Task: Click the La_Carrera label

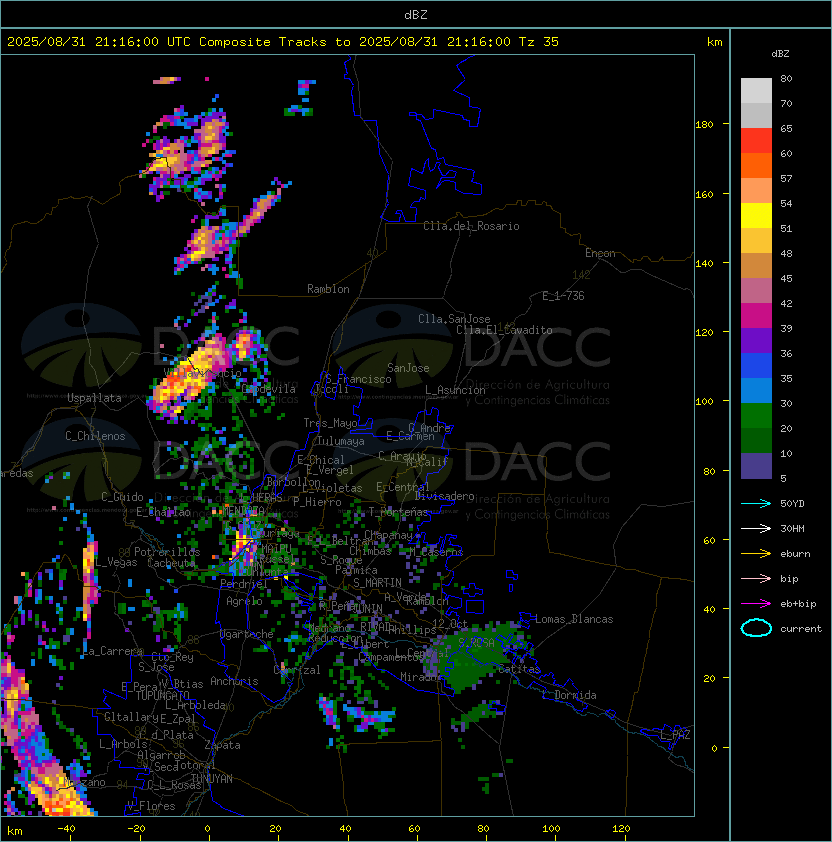Action: click(x=113, y=651)
